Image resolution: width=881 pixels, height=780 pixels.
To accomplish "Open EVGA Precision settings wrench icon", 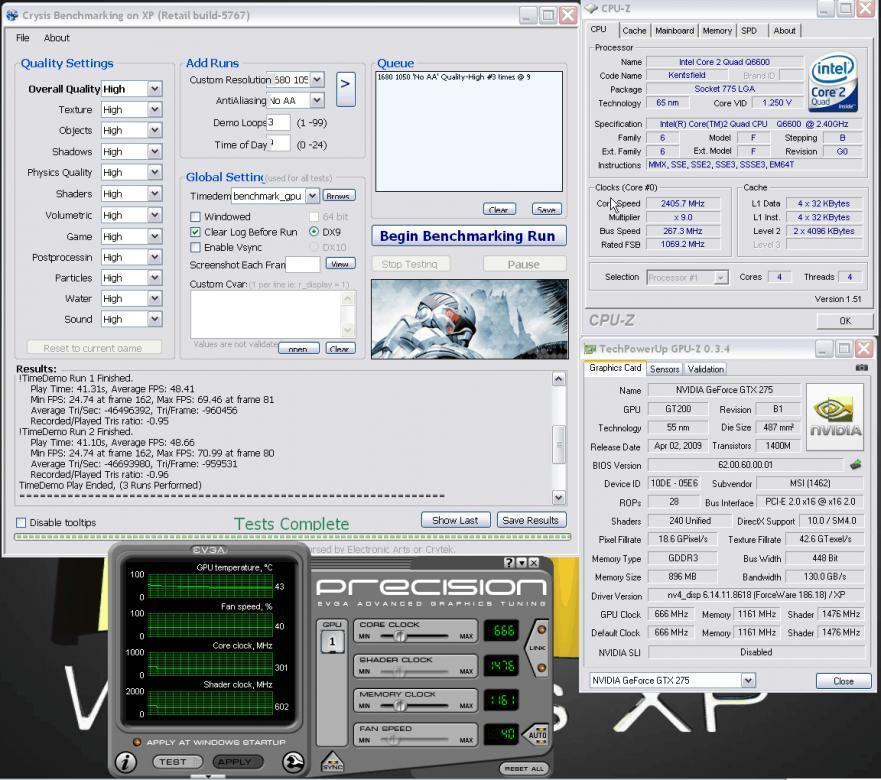I will coord(292,762).
